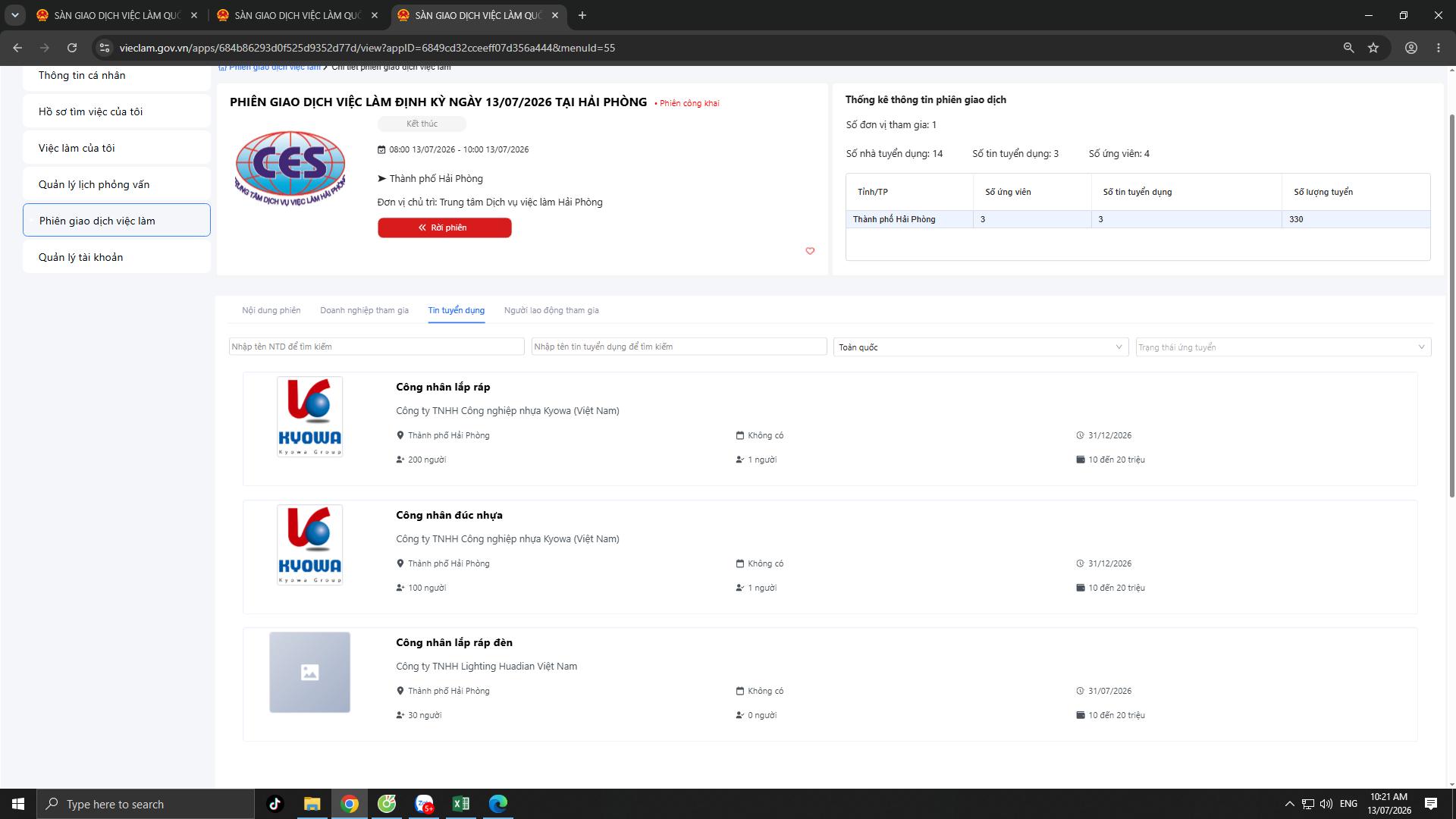The width and height of the screenshot is (1456, 819).
Task: Switch to the Doanh nghiệp tham gia tab
Action: 364,310
